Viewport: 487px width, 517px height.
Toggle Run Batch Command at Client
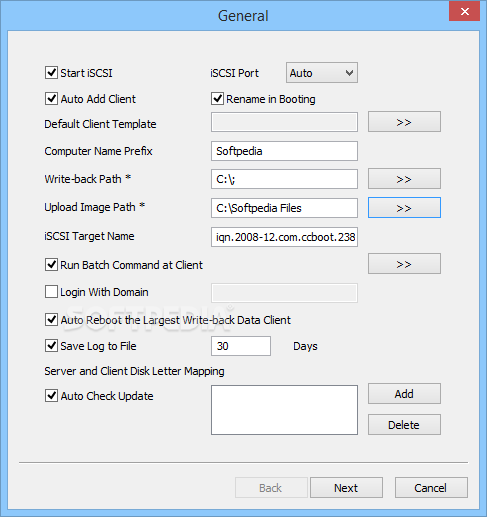point(51,265)
